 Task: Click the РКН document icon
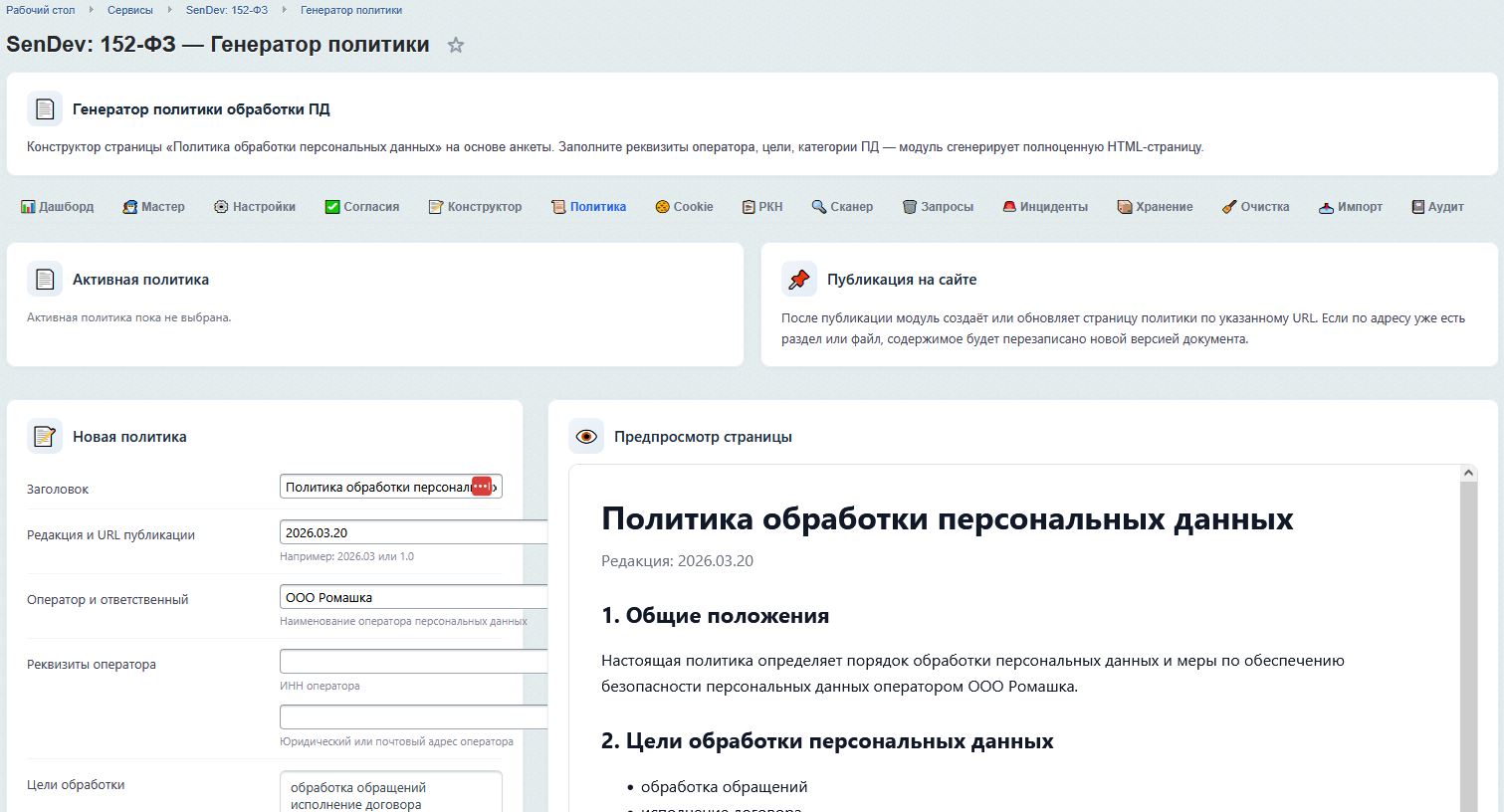[747, 206]
